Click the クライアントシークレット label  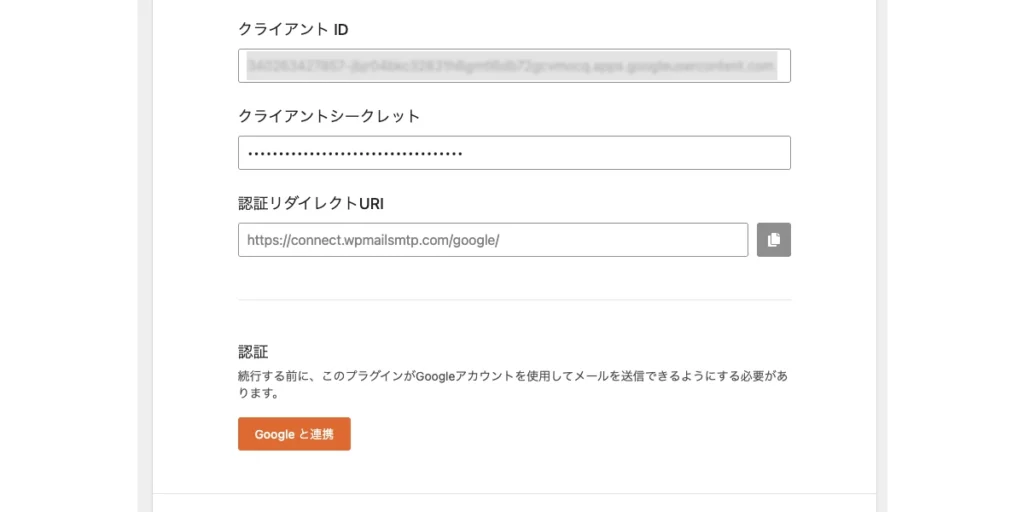pos(329,116)
